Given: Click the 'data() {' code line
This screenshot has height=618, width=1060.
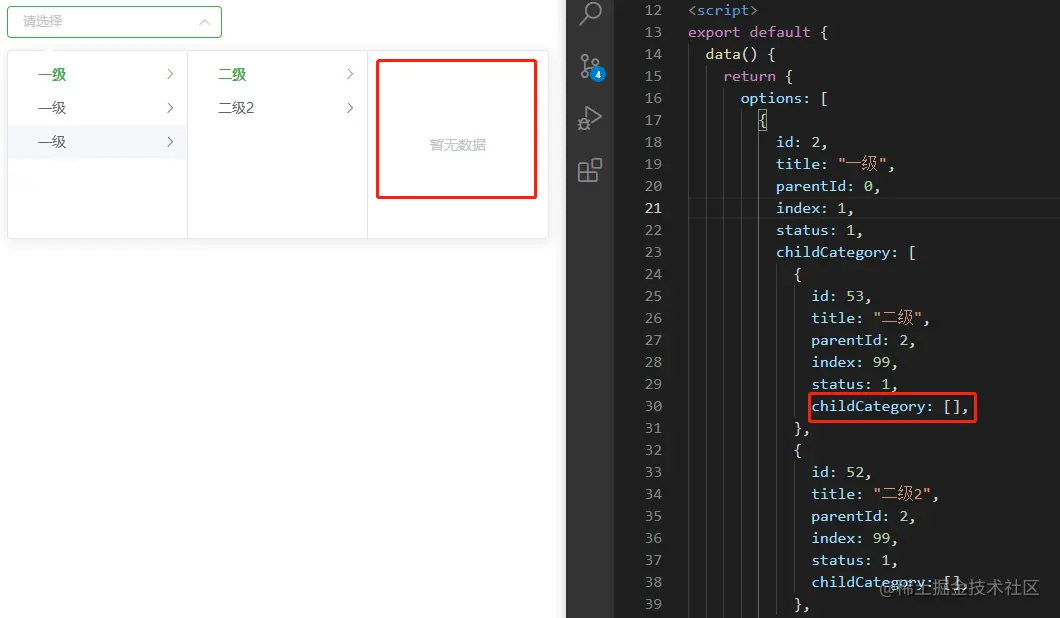Looking at the screenshot, I should coord(740,54).
